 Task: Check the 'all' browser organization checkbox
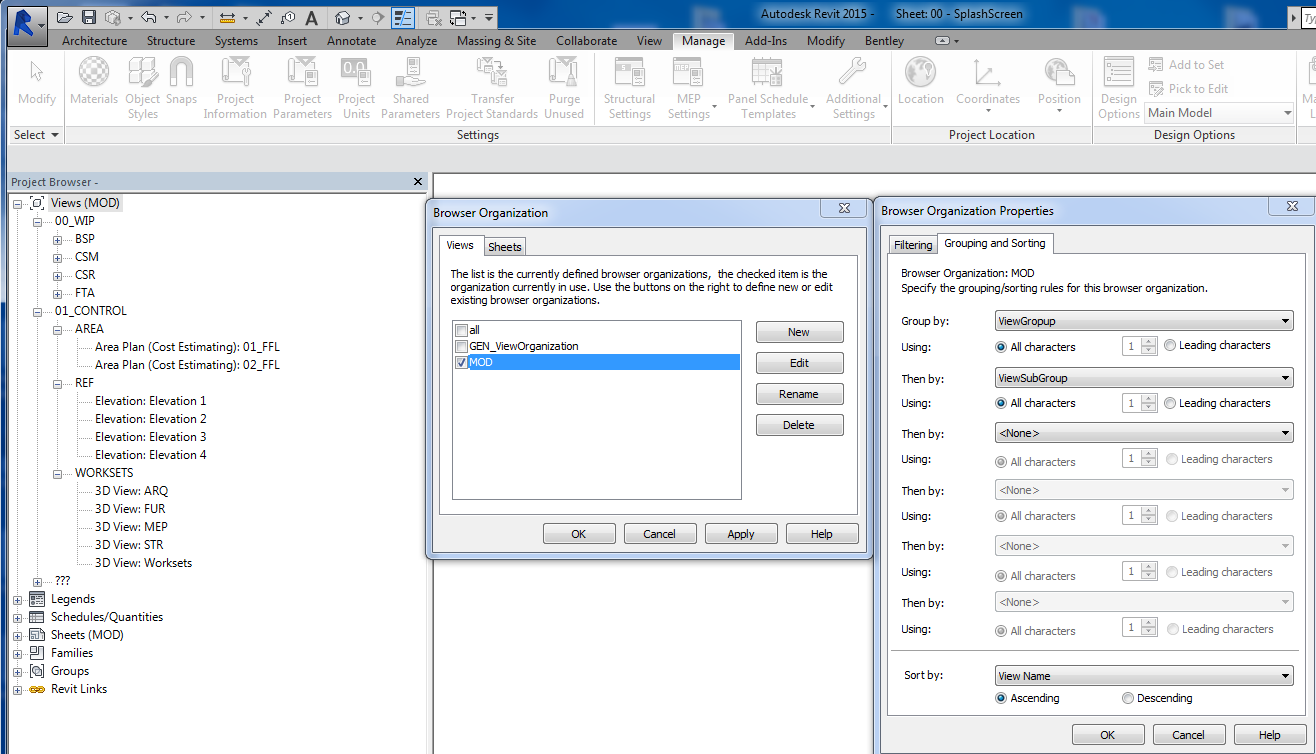[461, 331]
